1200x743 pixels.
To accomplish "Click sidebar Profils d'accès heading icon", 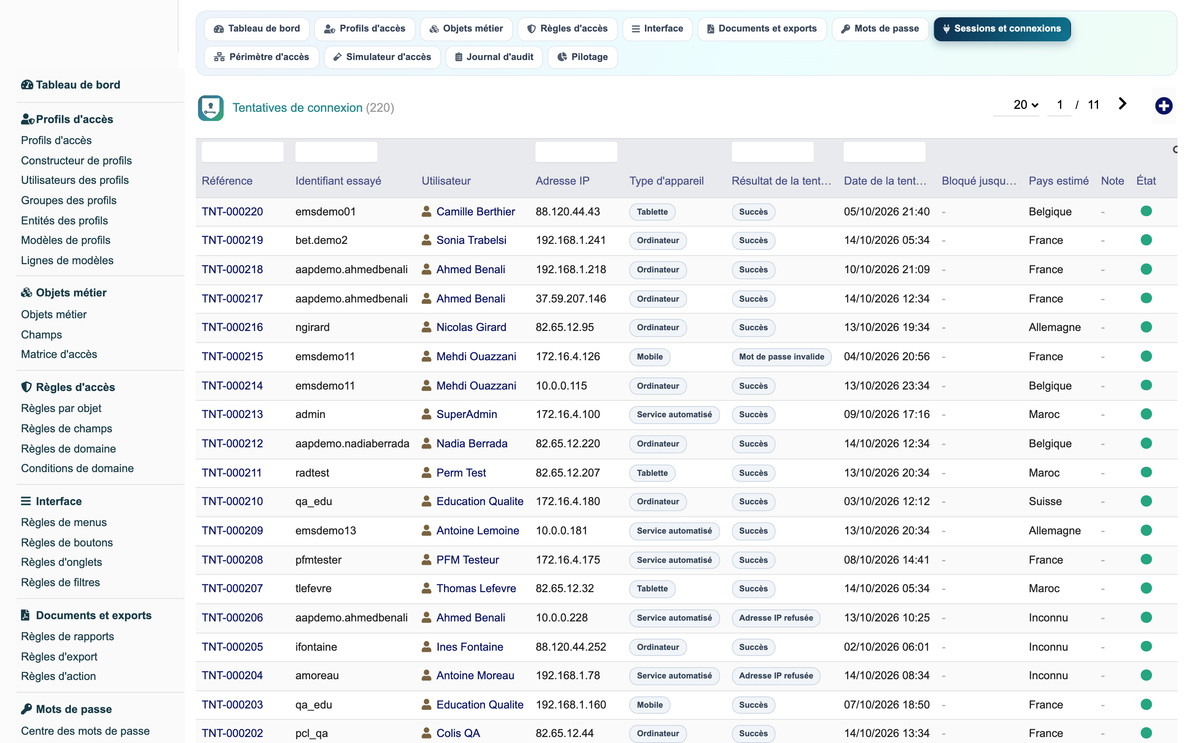I will tap(28, 119).
